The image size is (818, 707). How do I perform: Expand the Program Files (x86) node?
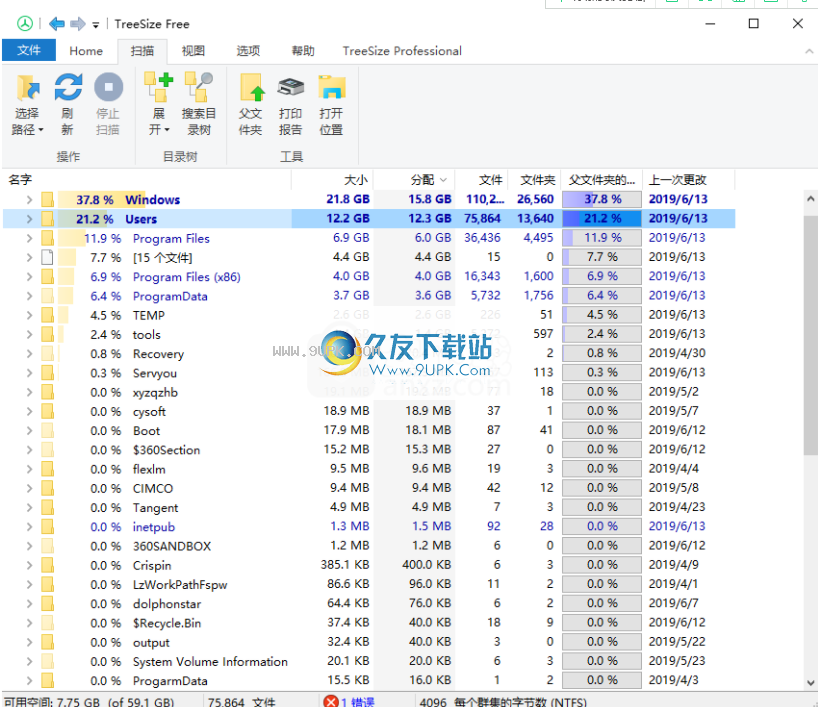coord(30,277)
